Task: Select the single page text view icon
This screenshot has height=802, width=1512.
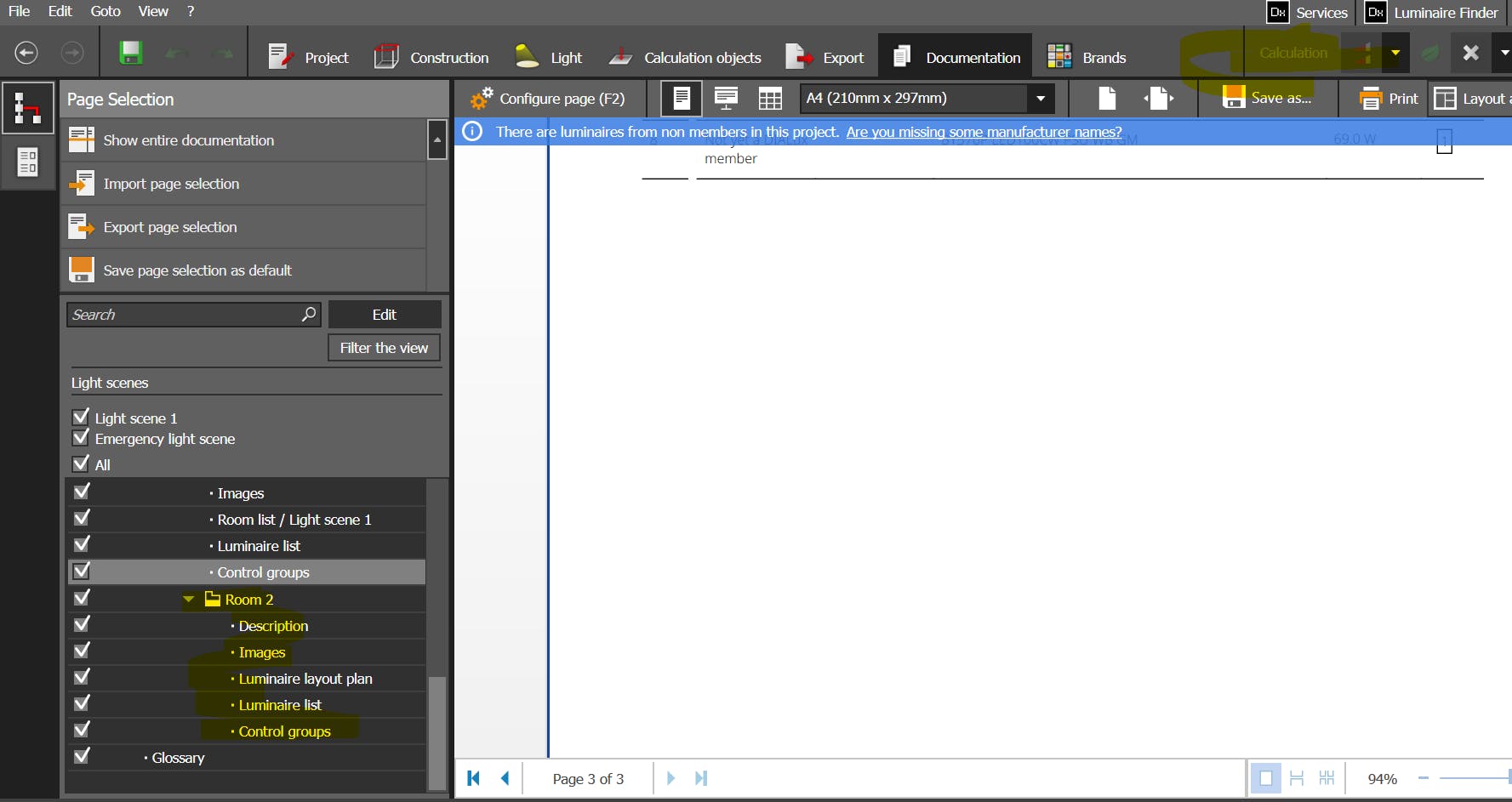Action: (682, 99)
